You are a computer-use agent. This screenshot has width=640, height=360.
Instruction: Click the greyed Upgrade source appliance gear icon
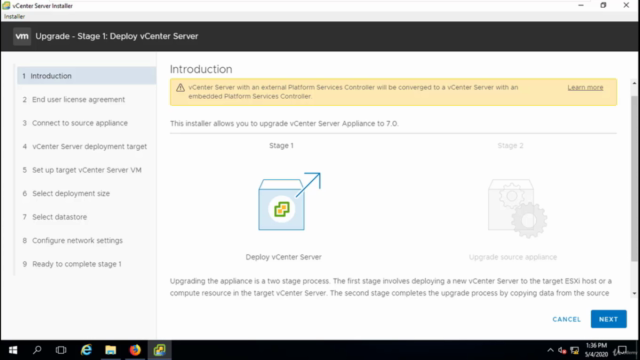point(518,209)
